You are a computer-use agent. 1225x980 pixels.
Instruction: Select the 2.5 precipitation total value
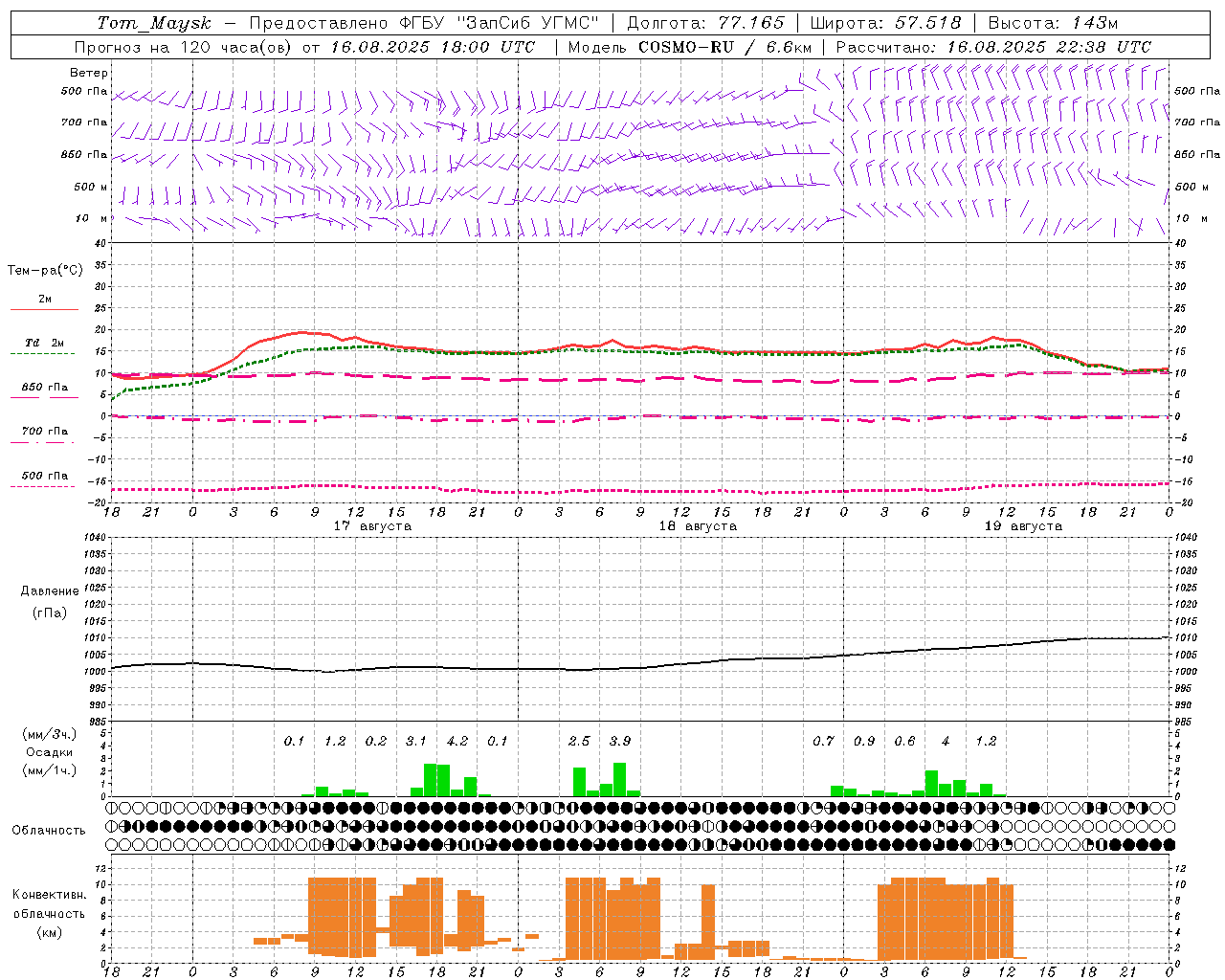(579, 741)
